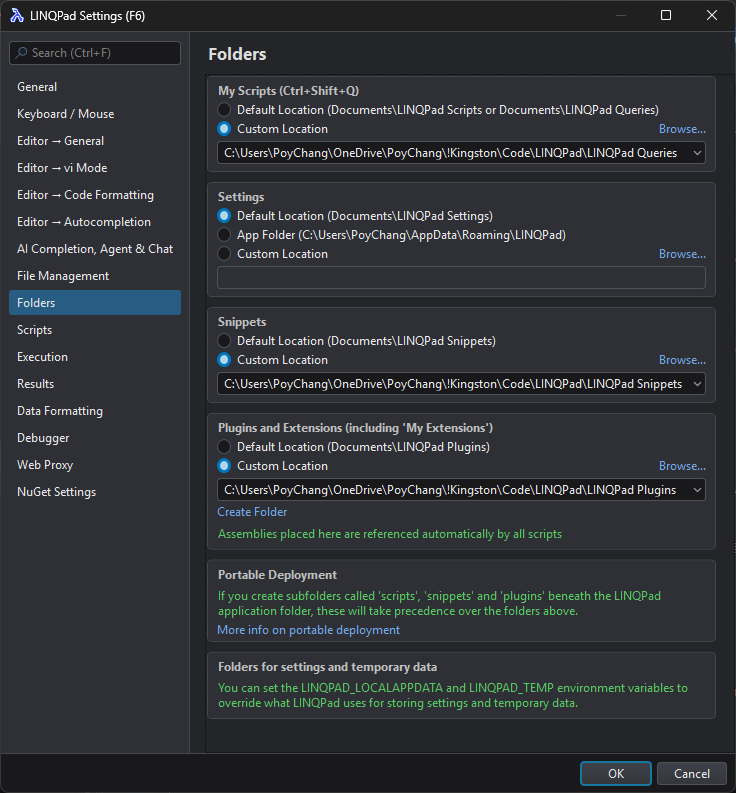The image size is (736, 793).
Task: Choose App Folder radio for Settings
Action: (x=224, y=235)
